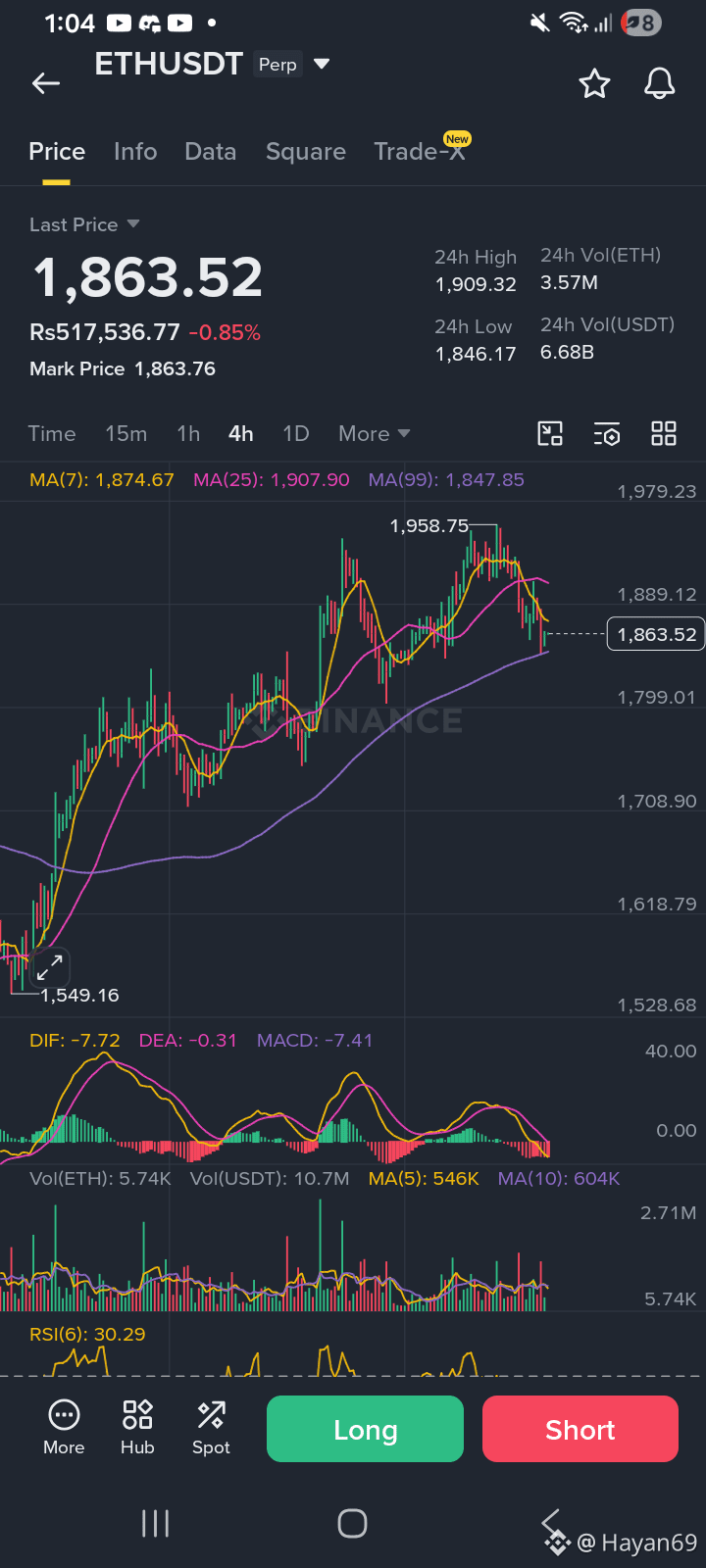Tap the MA(99) indicator value
This screenshot has width=706, height=1568.
click(x=446, y=480)
